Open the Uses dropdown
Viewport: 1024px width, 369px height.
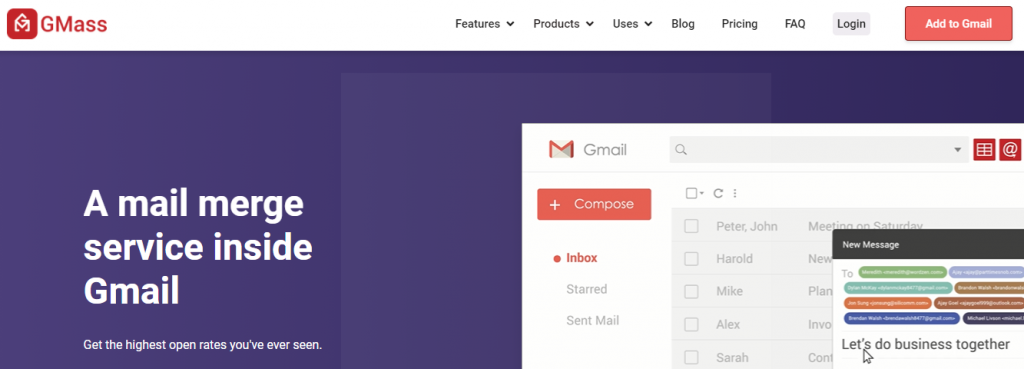[x=632, y=24]
